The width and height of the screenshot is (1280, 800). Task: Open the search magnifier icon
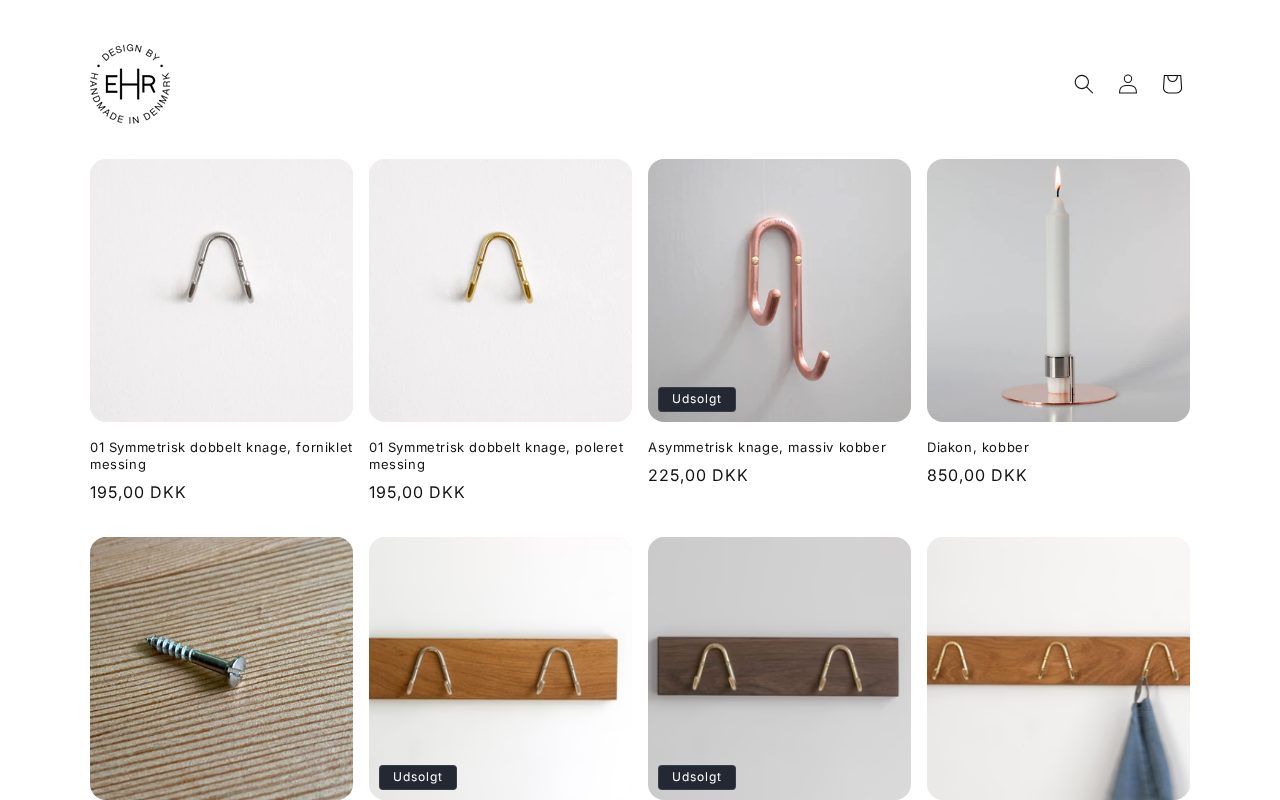1084,84
